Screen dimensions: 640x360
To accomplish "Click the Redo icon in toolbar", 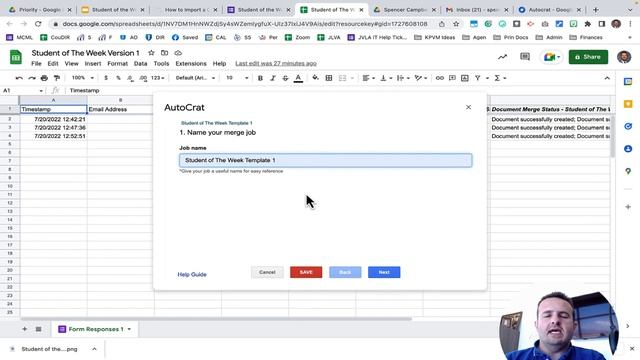I will [x=31, y=78].
